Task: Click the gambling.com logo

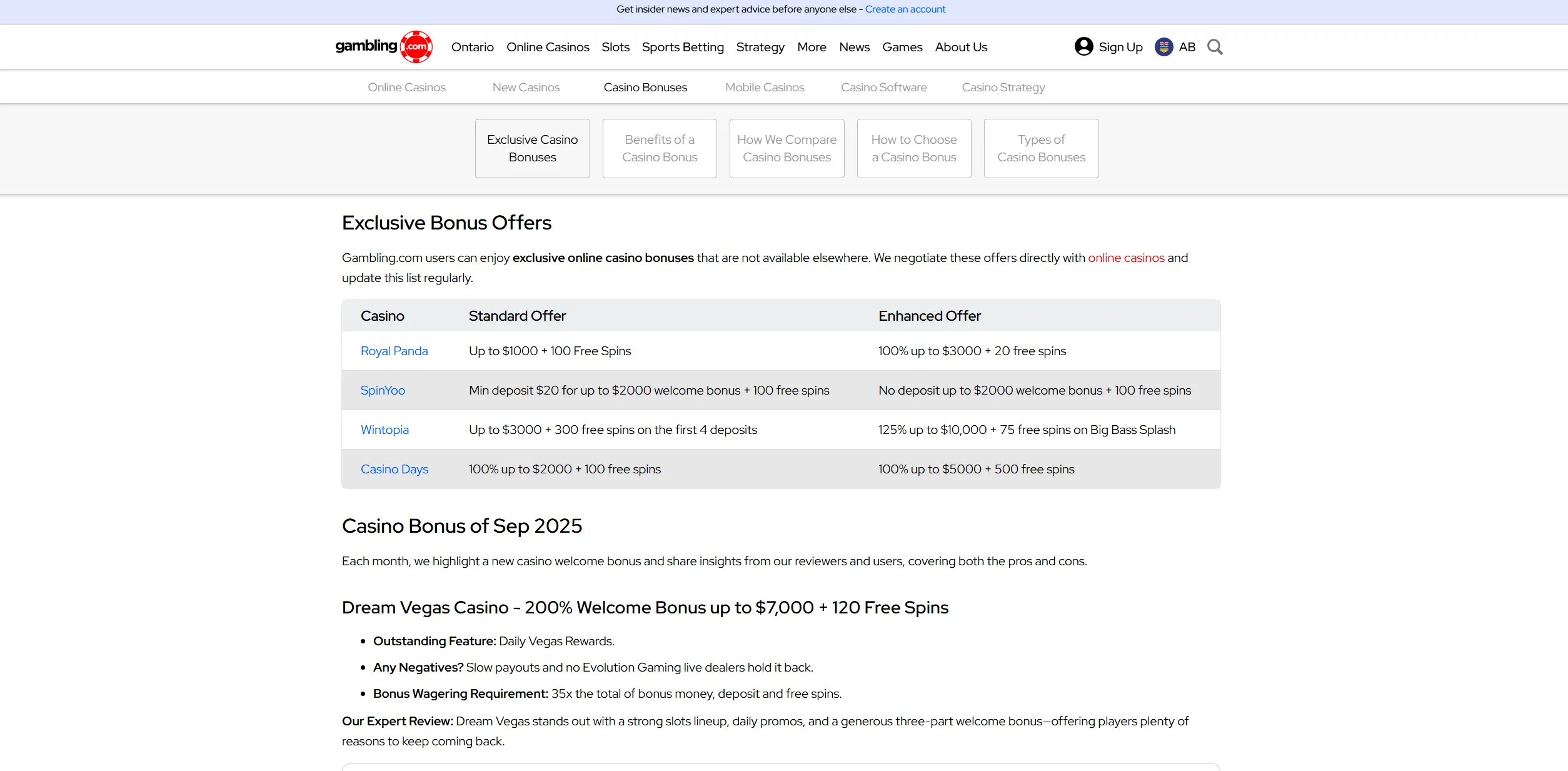Action: click(x=384, y=47)
